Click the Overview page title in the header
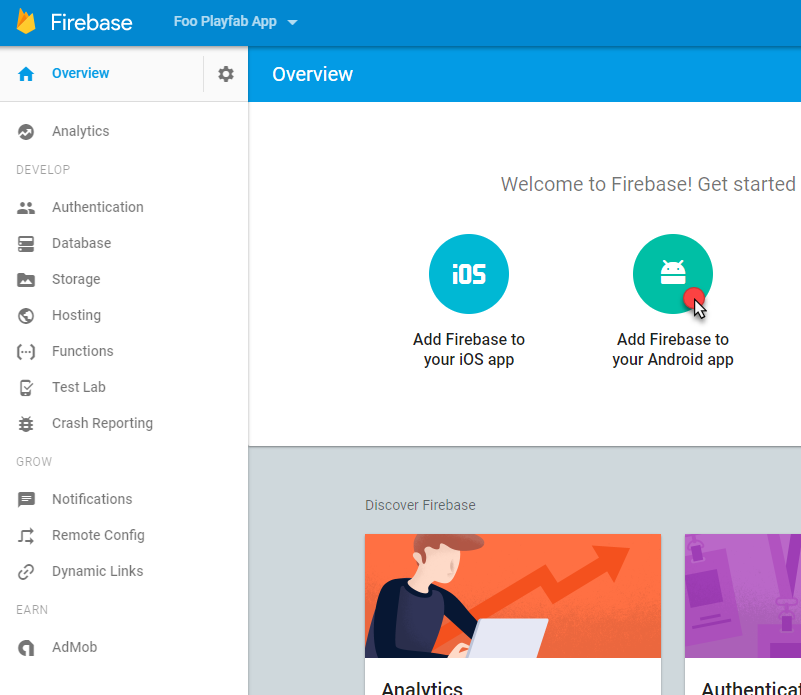This screenshot has height=695, width=801. tap(313, 74)
